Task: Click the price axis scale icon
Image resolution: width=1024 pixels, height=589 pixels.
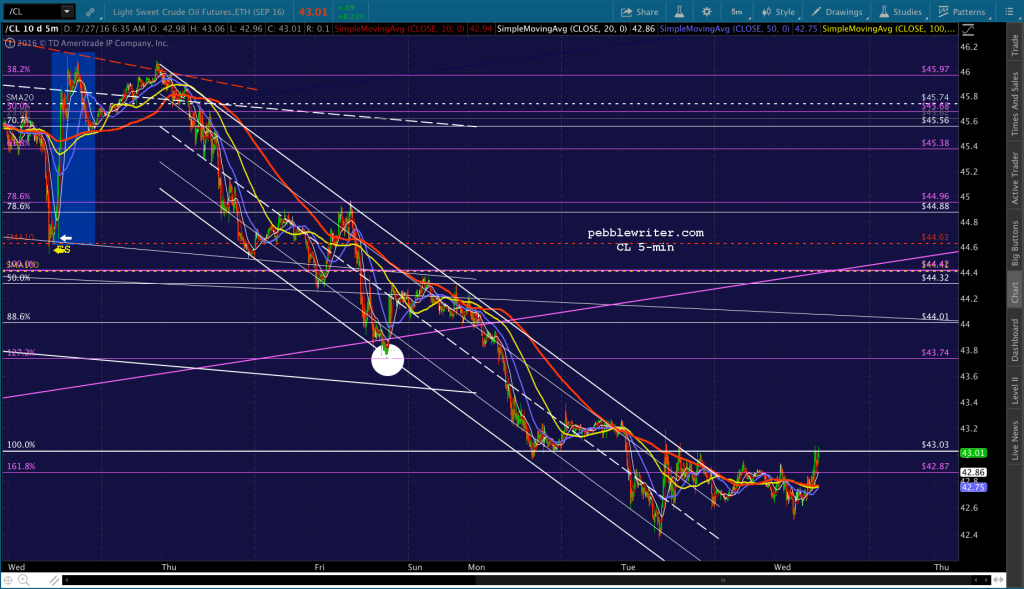Action: coord(968,29)
